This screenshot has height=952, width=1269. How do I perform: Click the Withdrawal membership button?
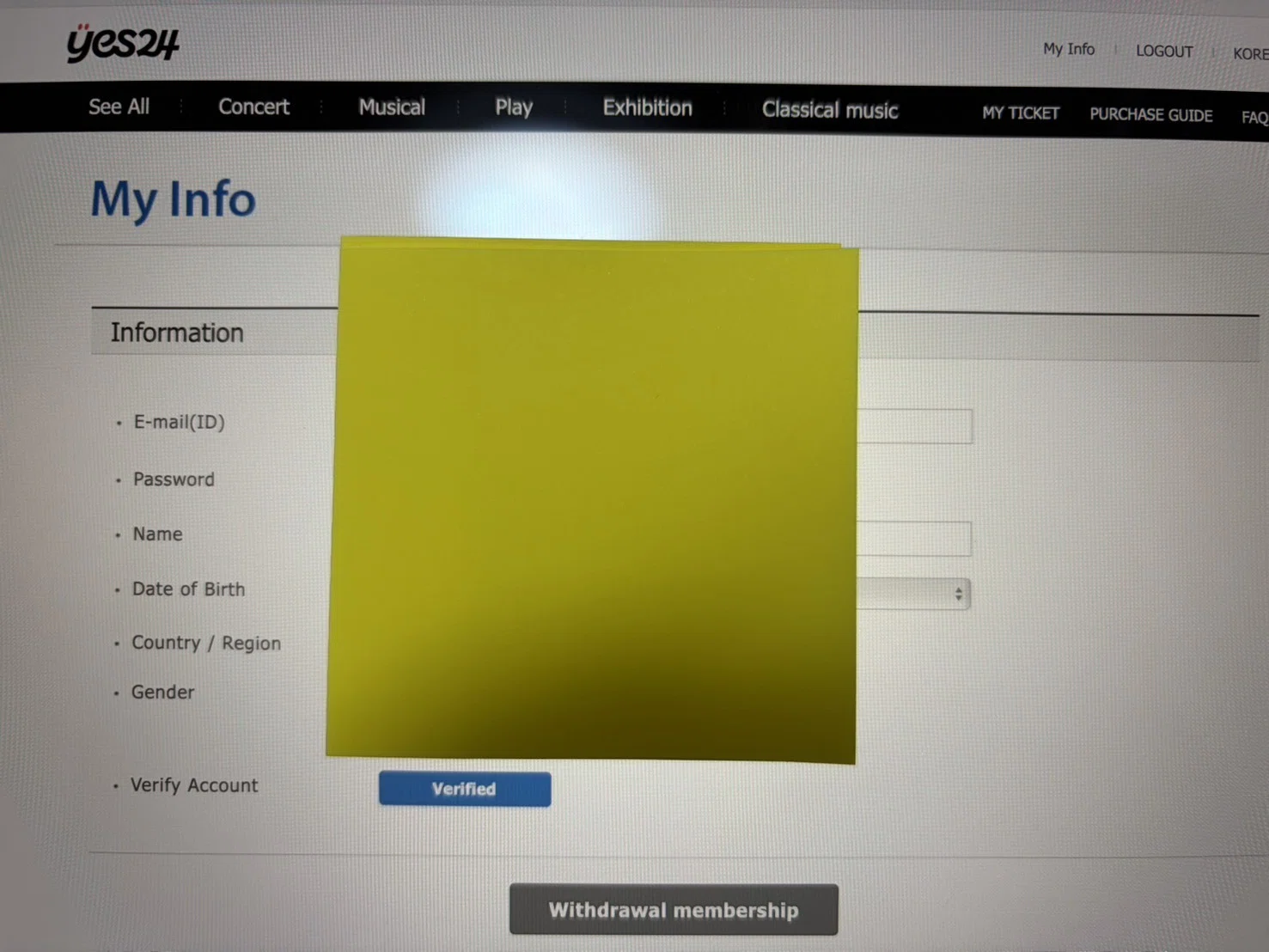coord(674,909)
